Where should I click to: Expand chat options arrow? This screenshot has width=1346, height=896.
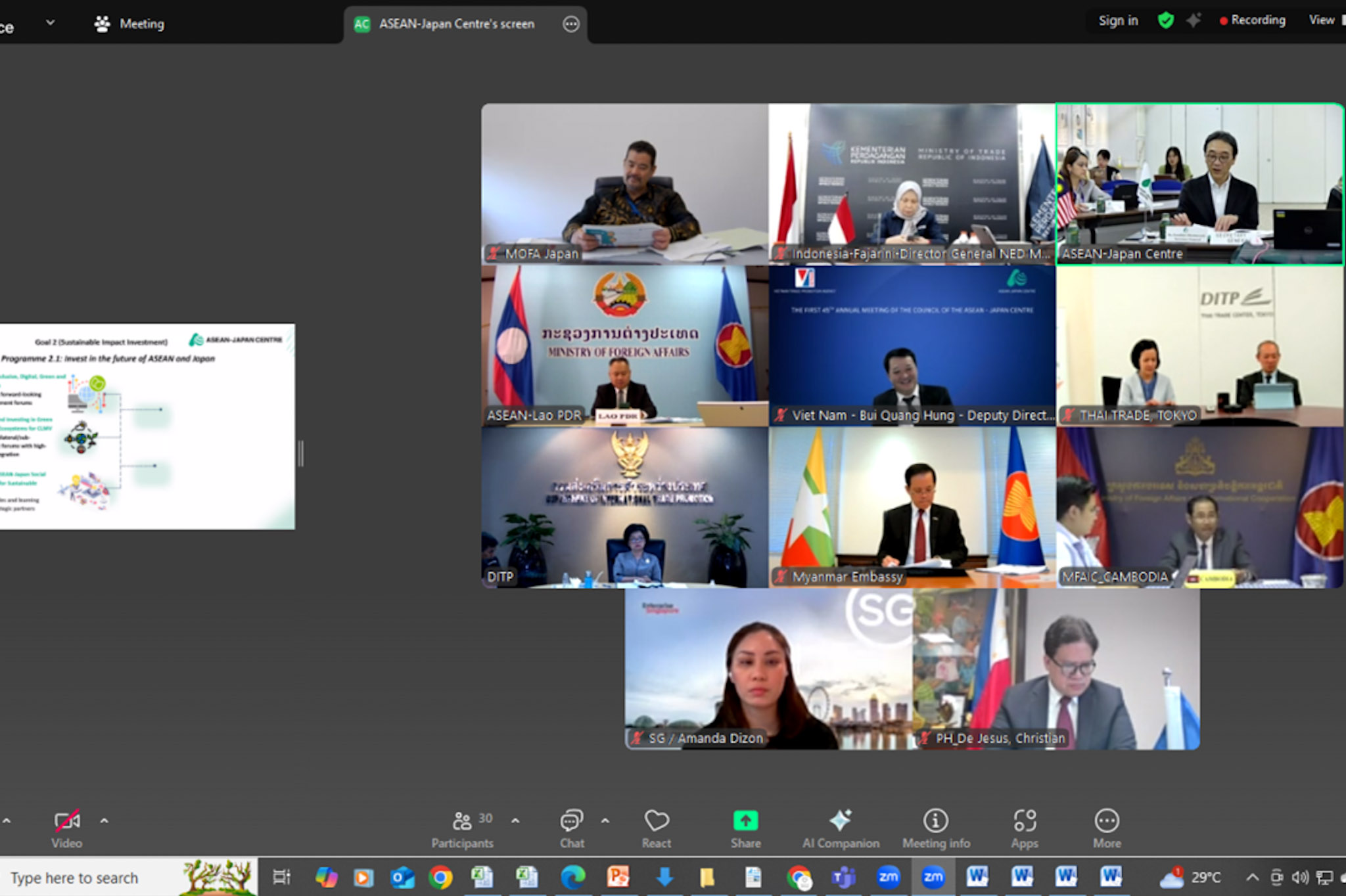pos(605,820)
